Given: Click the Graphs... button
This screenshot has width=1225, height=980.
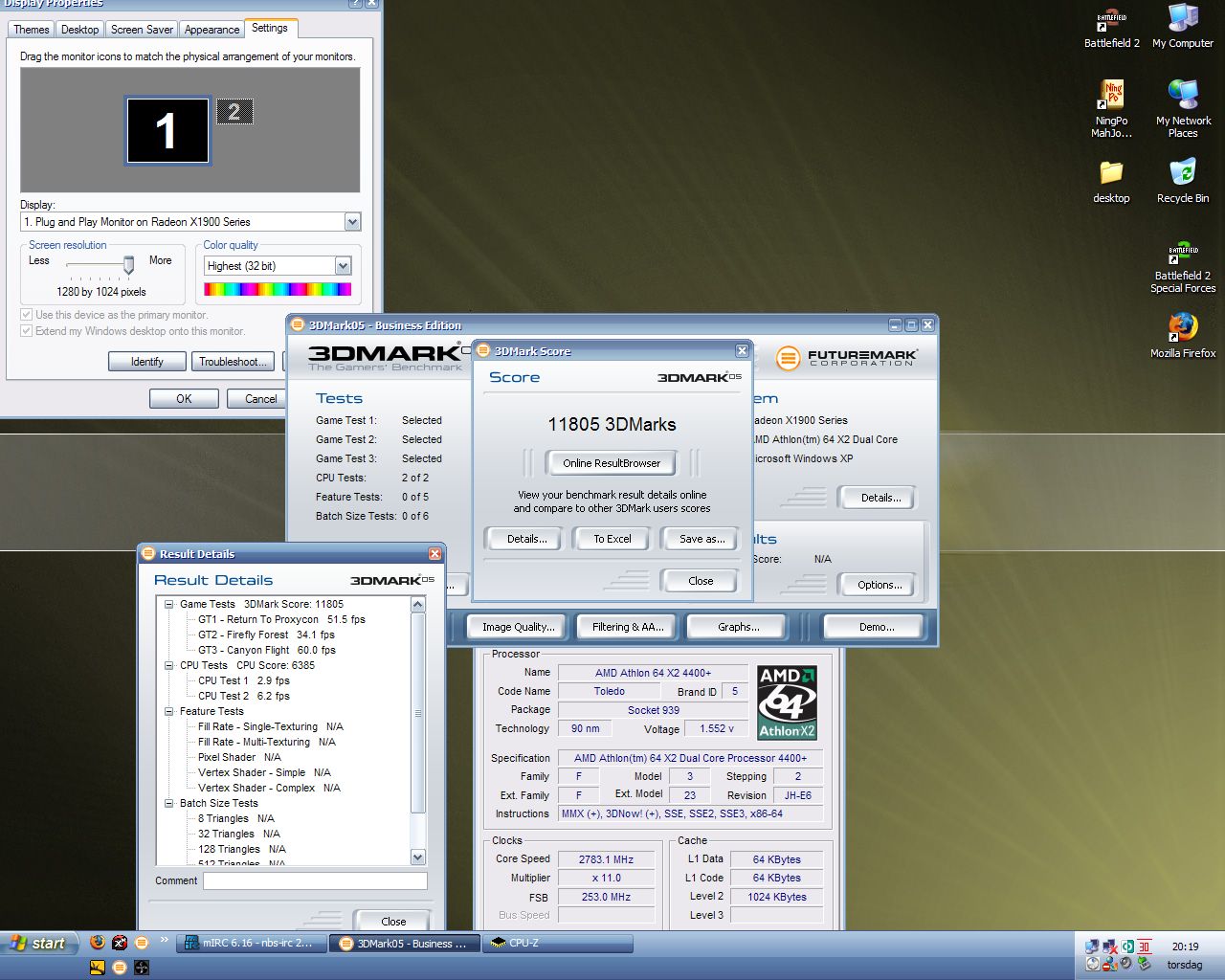Looking at the screenshot, I should point(739,627).
